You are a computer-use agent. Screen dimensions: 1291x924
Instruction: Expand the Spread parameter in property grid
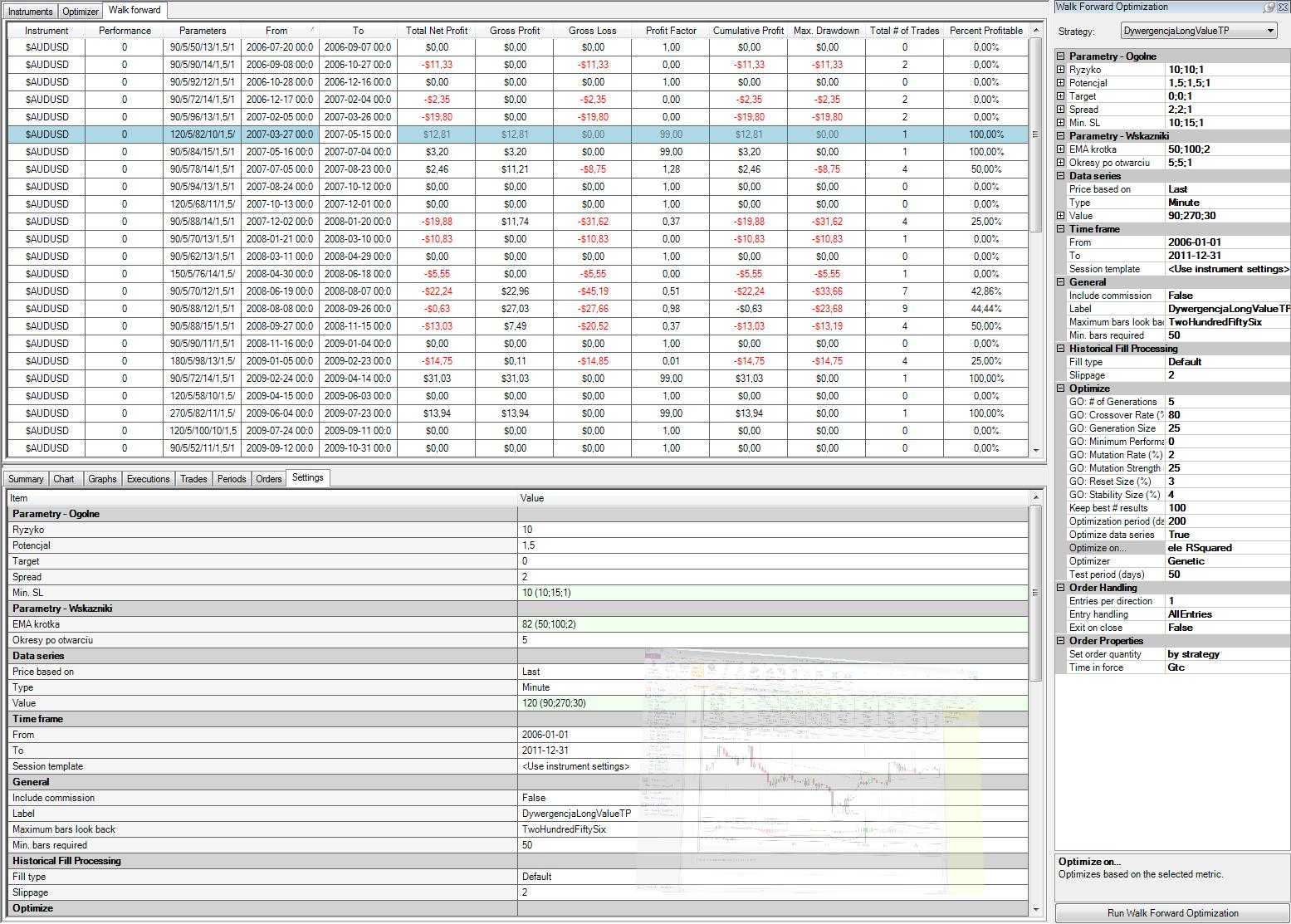point(1061,110)
